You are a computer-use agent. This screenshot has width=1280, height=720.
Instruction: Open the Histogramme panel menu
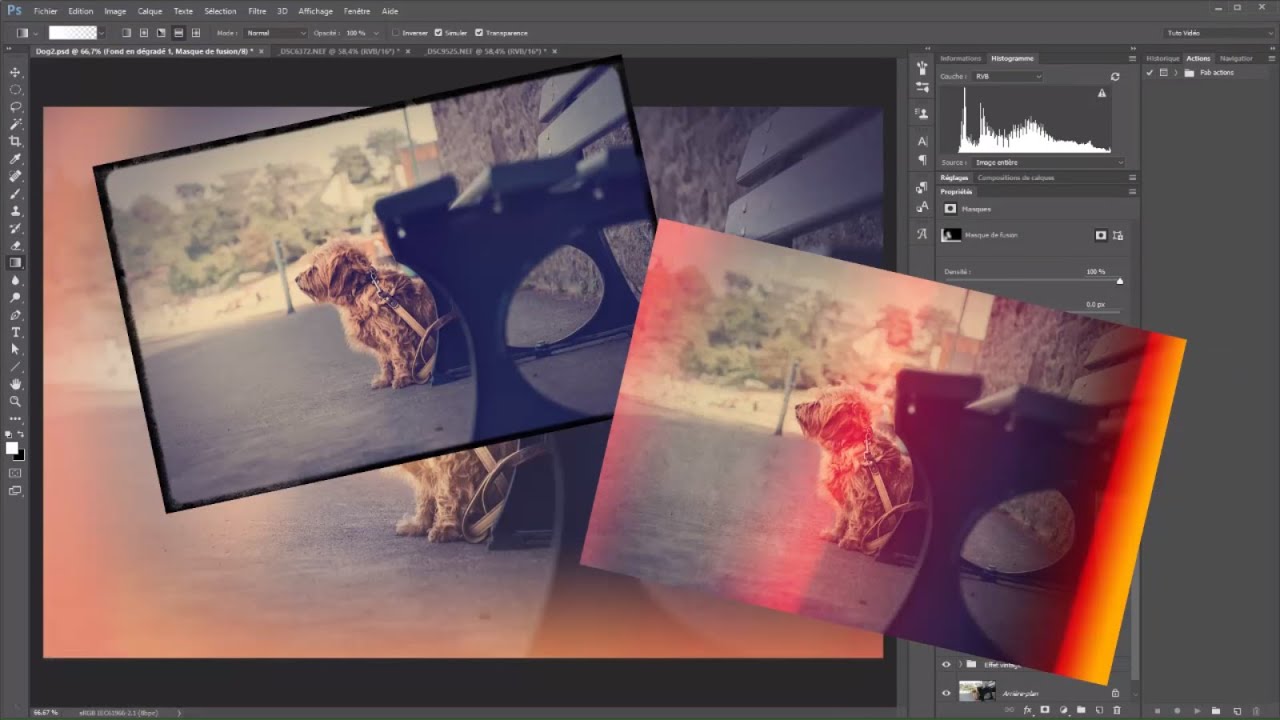[x=1132, y=59]
